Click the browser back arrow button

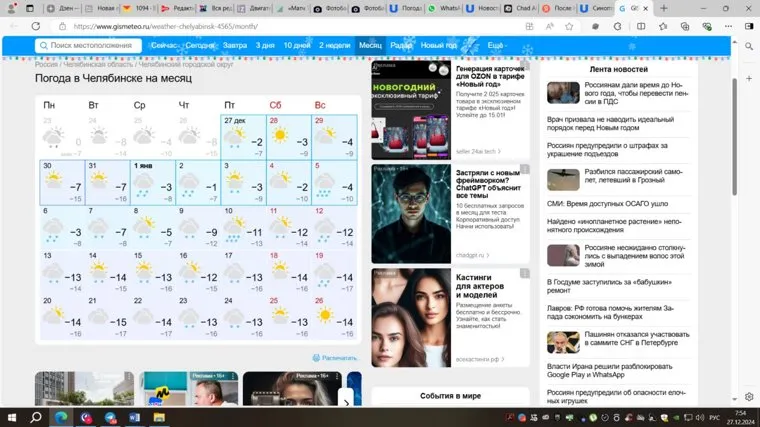pyautogui.click(x=13, y=27)
